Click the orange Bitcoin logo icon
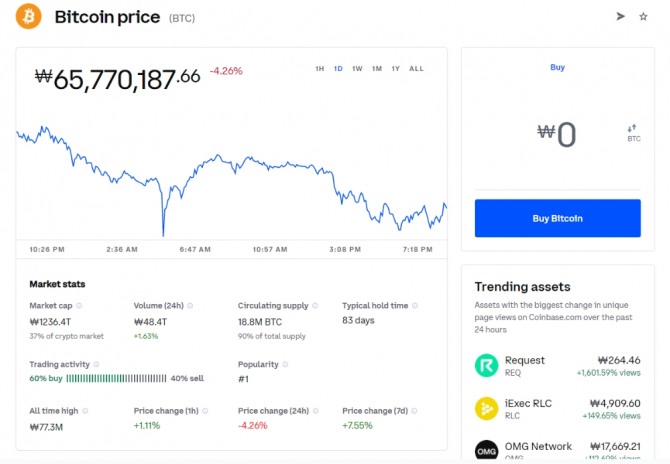Image resolution: width=670 pixels, height=464 pixels. (x=29, y=16)
